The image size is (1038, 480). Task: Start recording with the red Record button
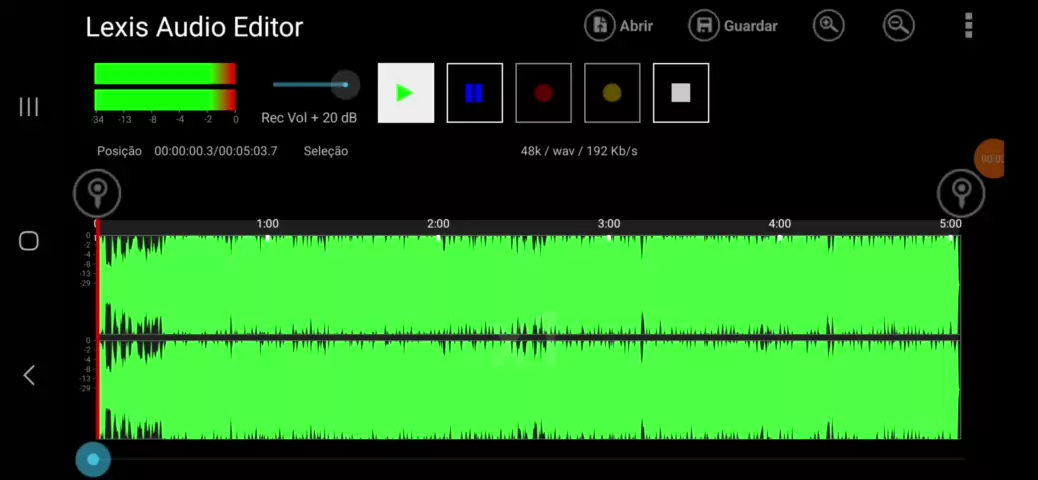click(543, 93)
